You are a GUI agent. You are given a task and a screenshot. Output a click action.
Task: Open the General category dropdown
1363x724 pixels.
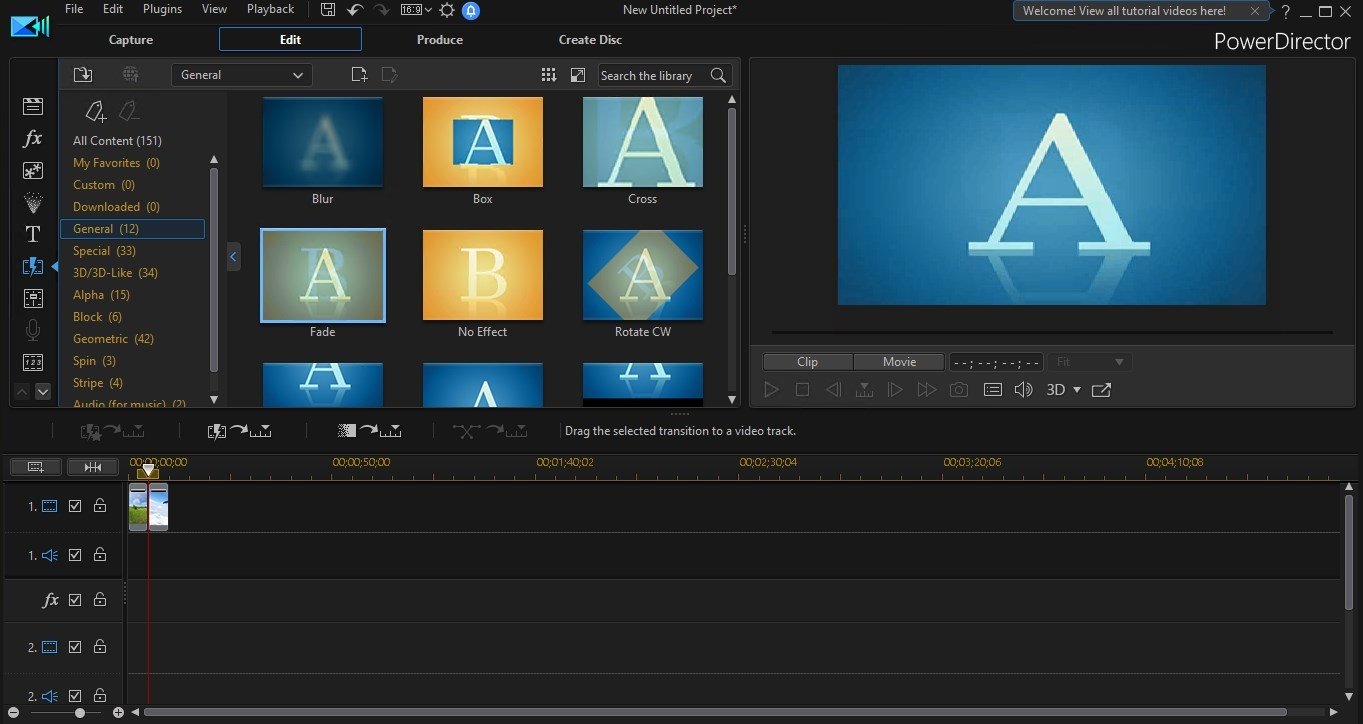coord(242,75)
